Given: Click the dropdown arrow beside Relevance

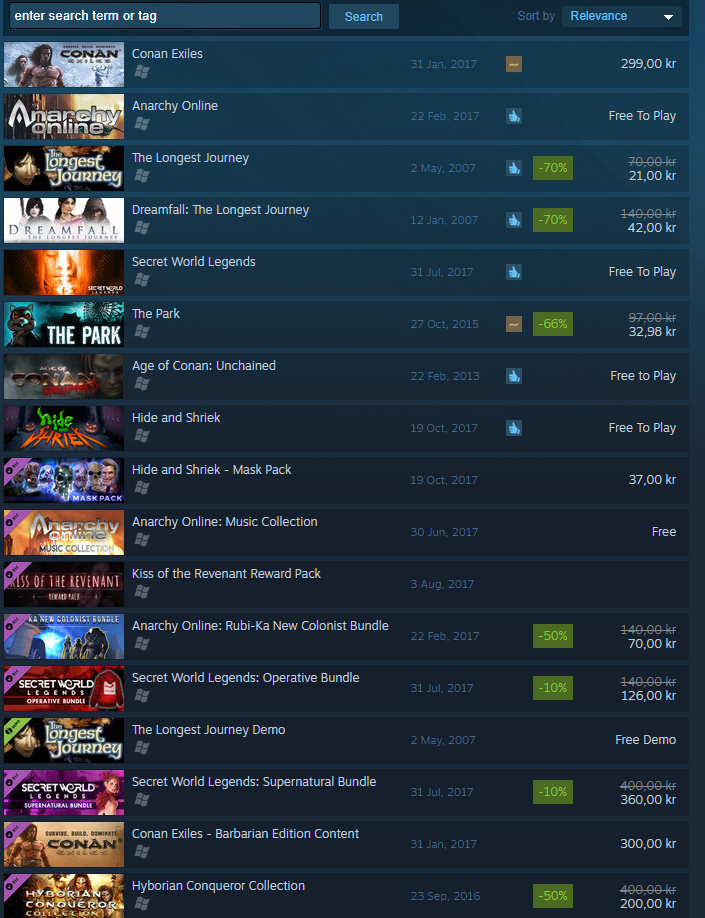Looking at the screenshot, I should [668, 17].
